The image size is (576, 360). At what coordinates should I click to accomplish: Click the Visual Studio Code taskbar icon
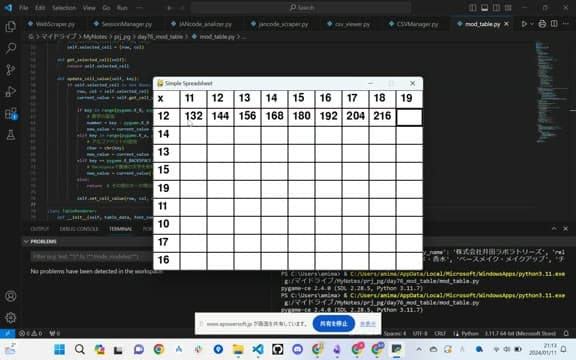click(x=258, y=349)
